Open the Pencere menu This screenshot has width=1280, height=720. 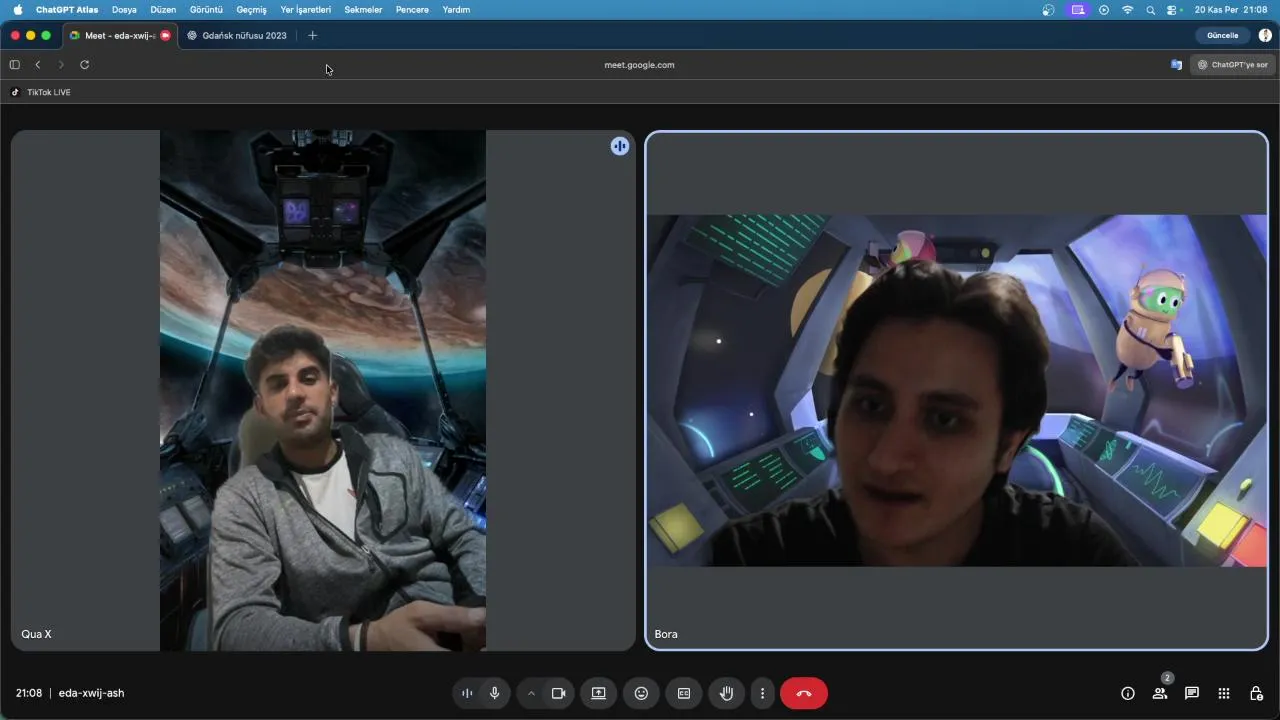click(x=412, y=10)
